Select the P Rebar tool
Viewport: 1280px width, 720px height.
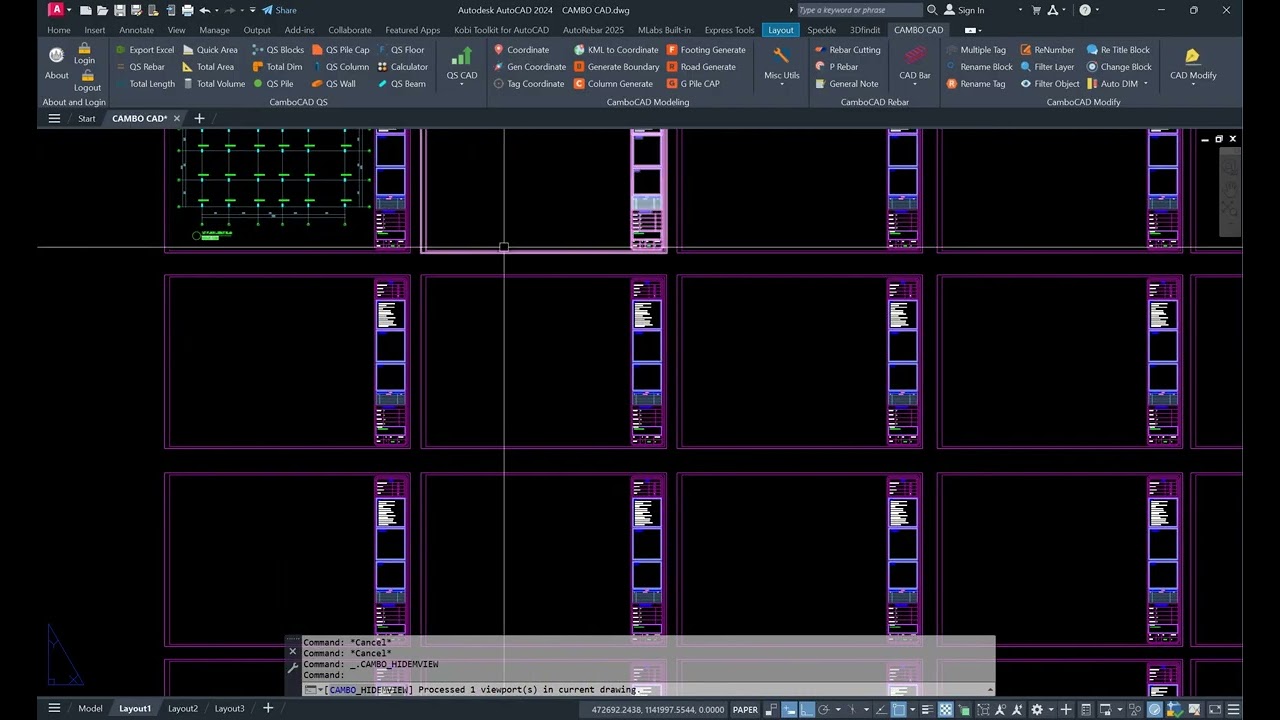(837, 67)
